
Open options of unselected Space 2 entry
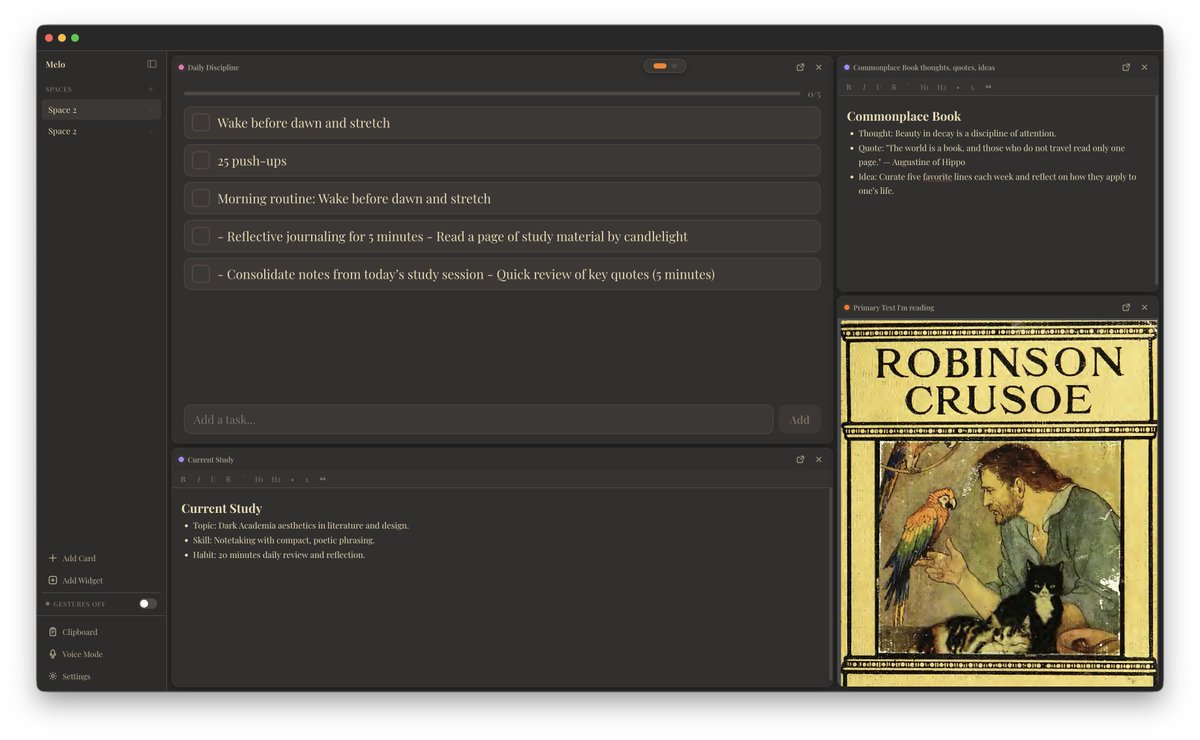coord(151,131)
